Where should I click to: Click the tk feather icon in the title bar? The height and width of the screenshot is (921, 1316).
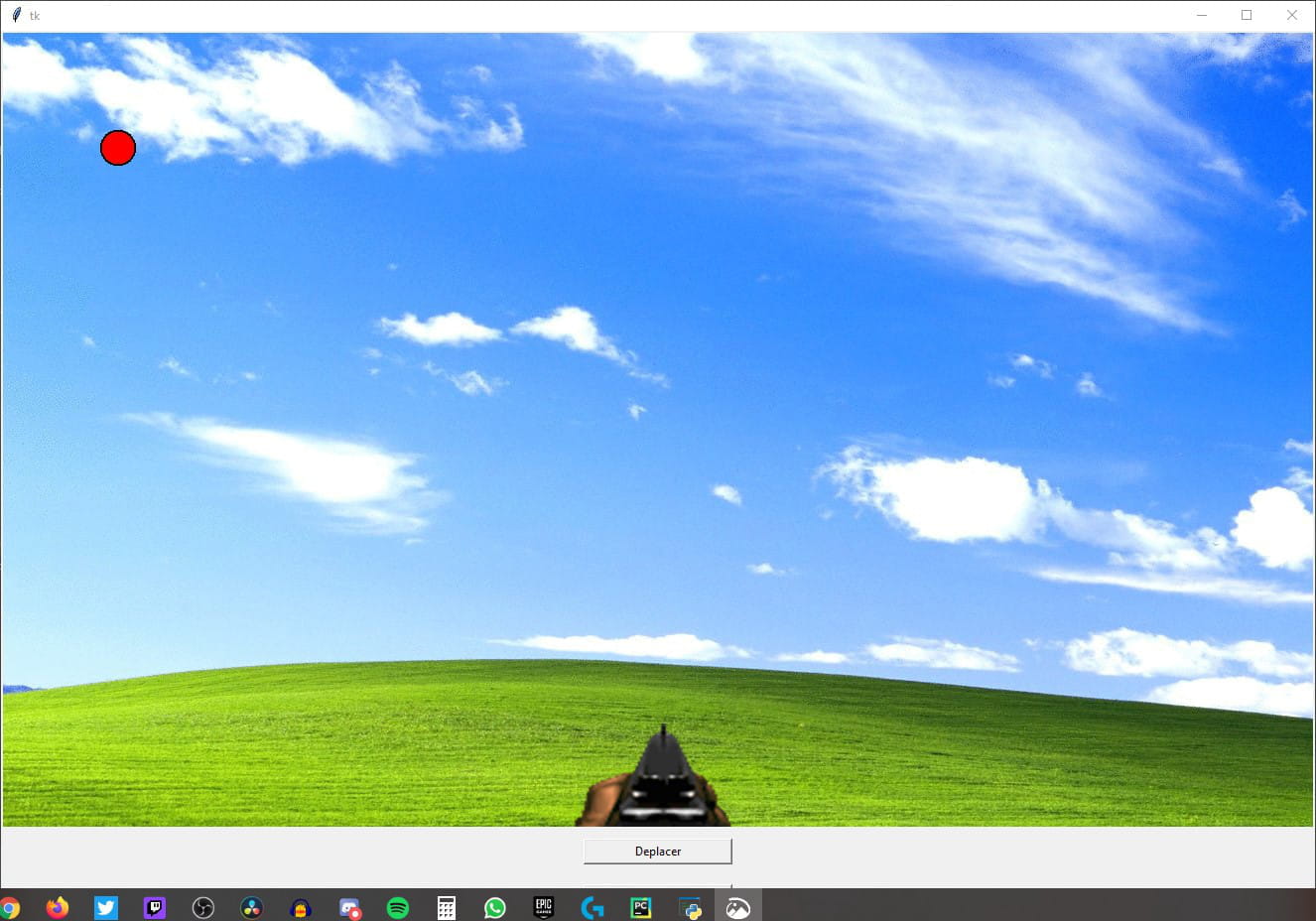point(16,15)
